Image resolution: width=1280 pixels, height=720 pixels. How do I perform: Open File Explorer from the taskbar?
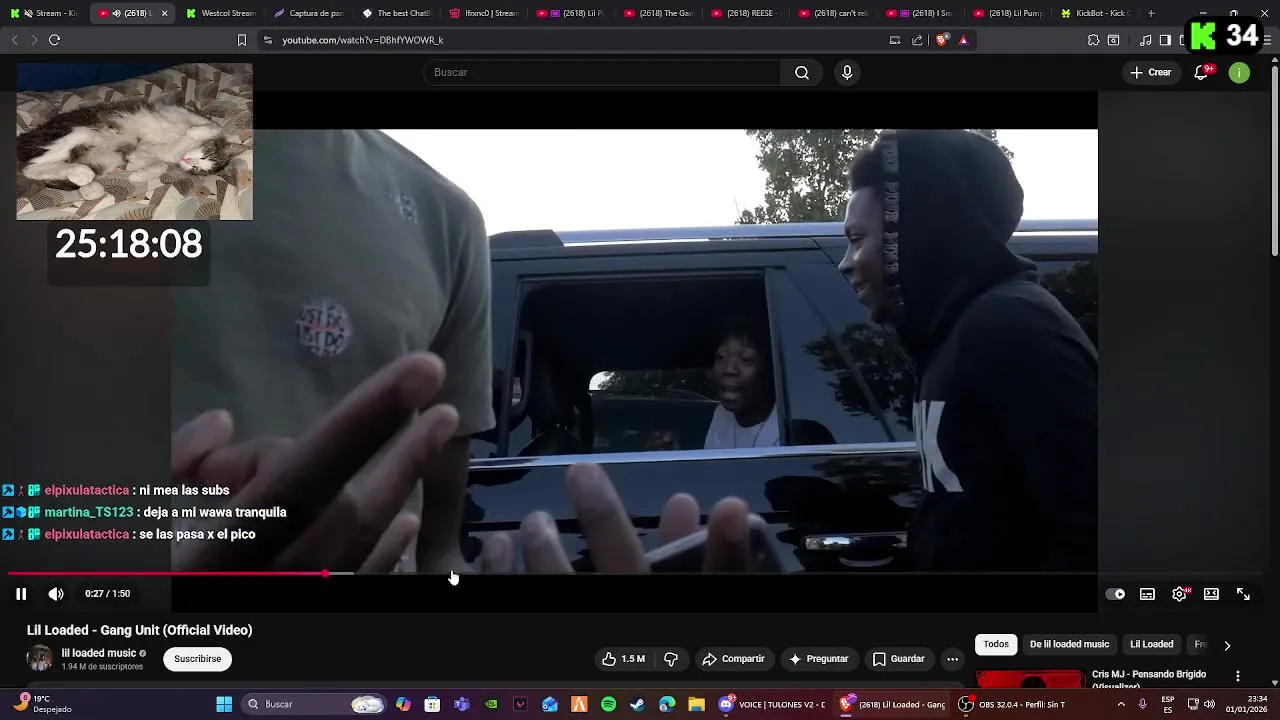(696, 704)
